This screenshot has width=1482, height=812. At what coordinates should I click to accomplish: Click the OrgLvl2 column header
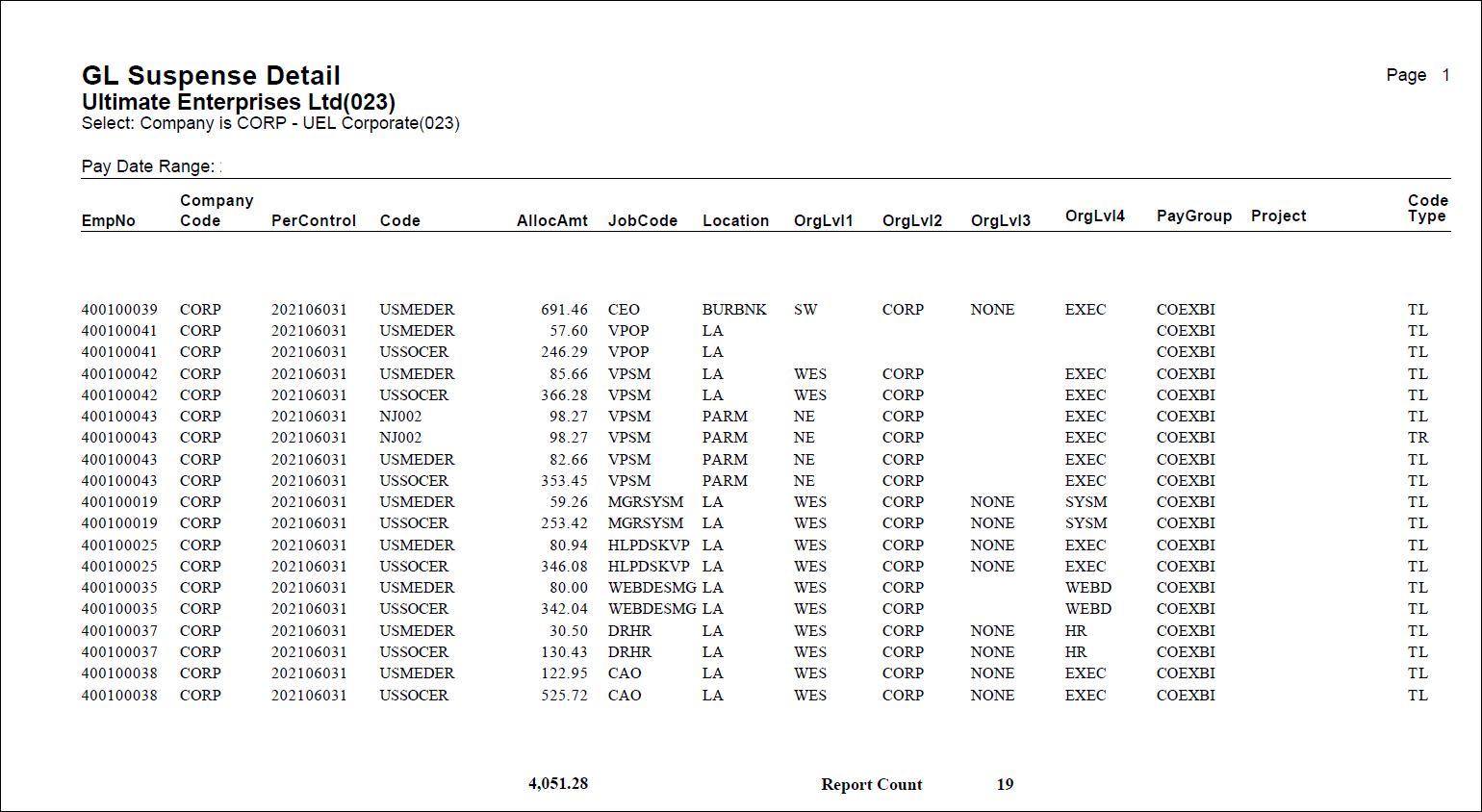click(x=912, y=220)
